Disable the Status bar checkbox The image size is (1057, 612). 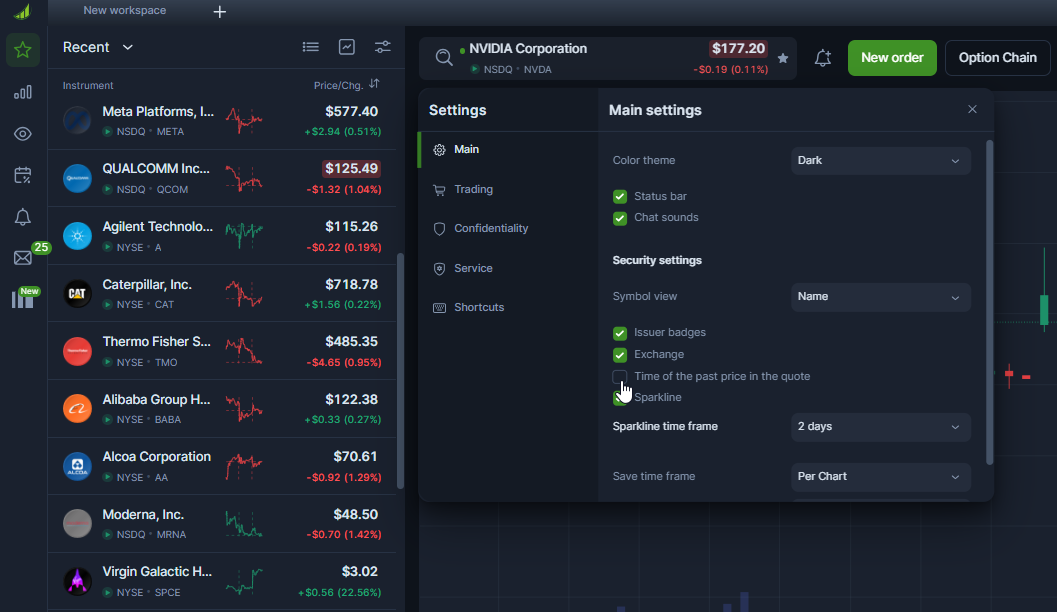point(620,197)
